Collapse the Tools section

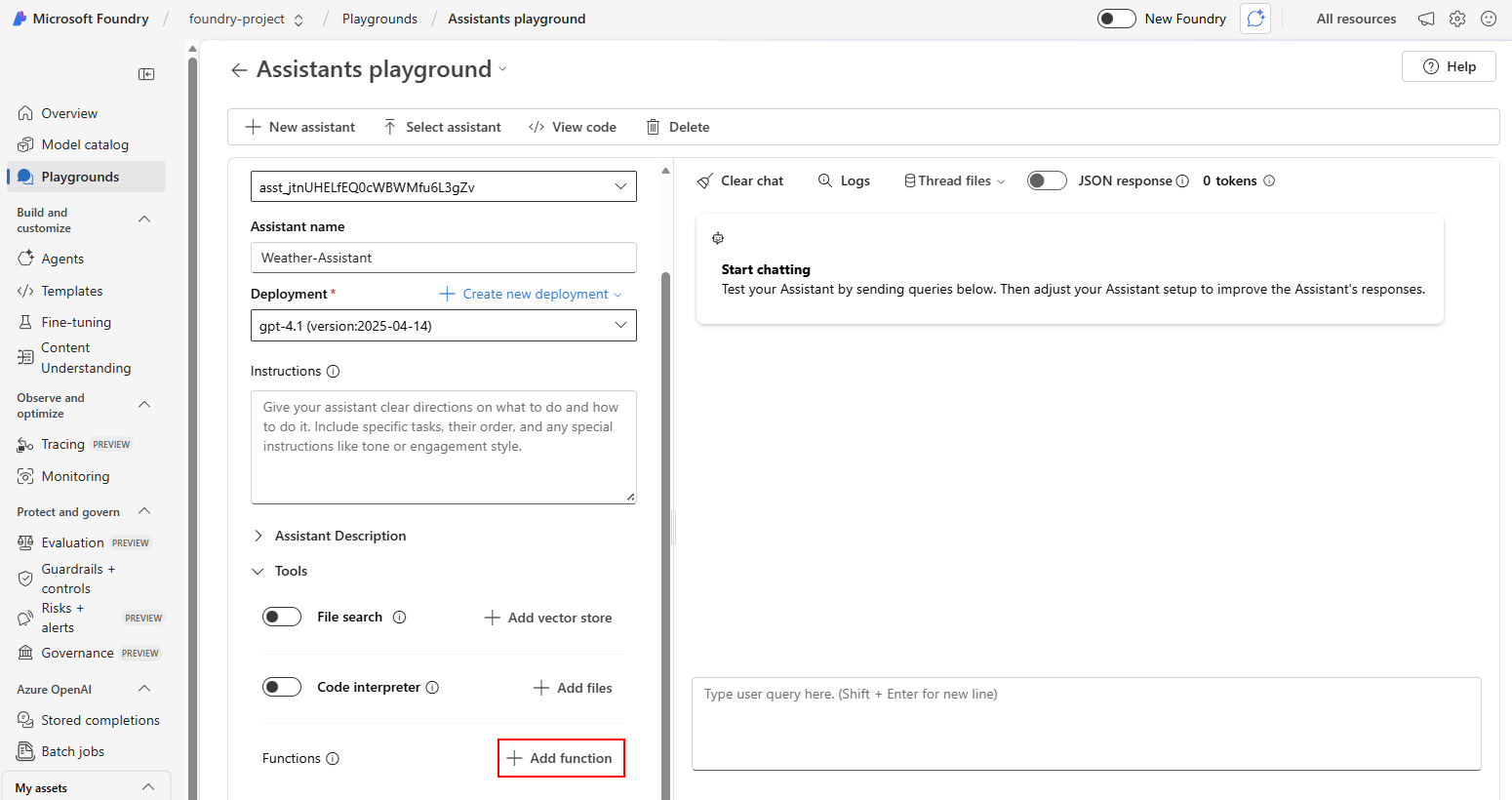[x=280, y=571]
